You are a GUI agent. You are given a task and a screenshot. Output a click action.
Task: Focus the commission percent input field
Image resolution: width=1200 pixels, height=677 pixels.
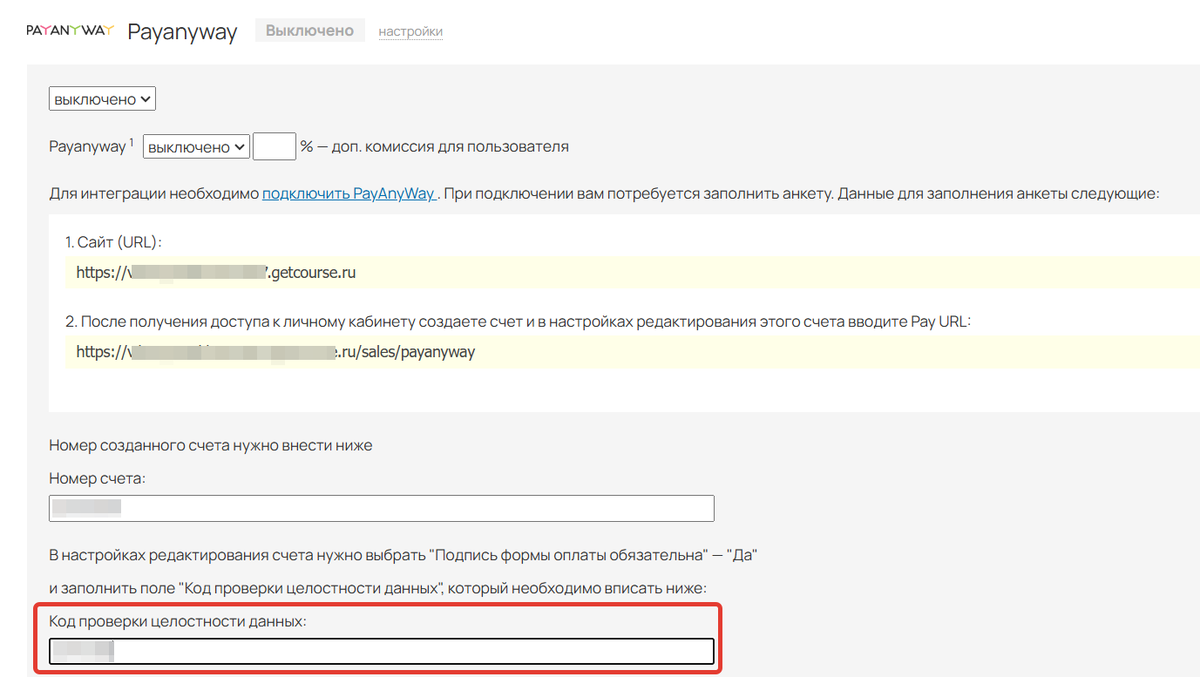274,147
